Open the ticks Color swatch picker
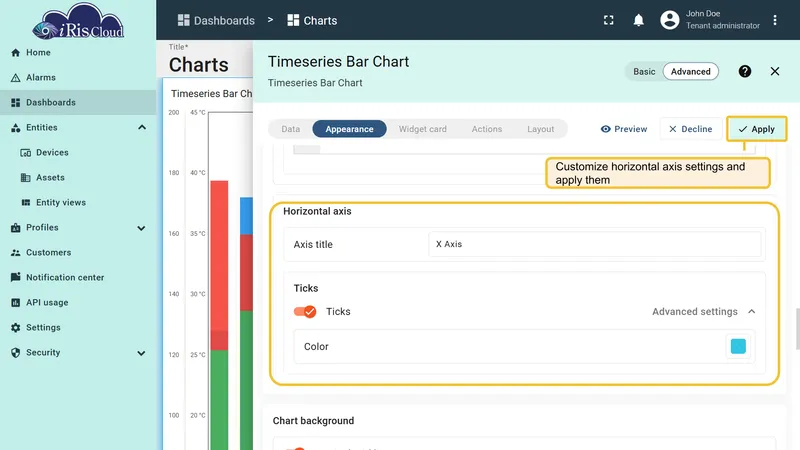800x450 pixels. point(738,346)
